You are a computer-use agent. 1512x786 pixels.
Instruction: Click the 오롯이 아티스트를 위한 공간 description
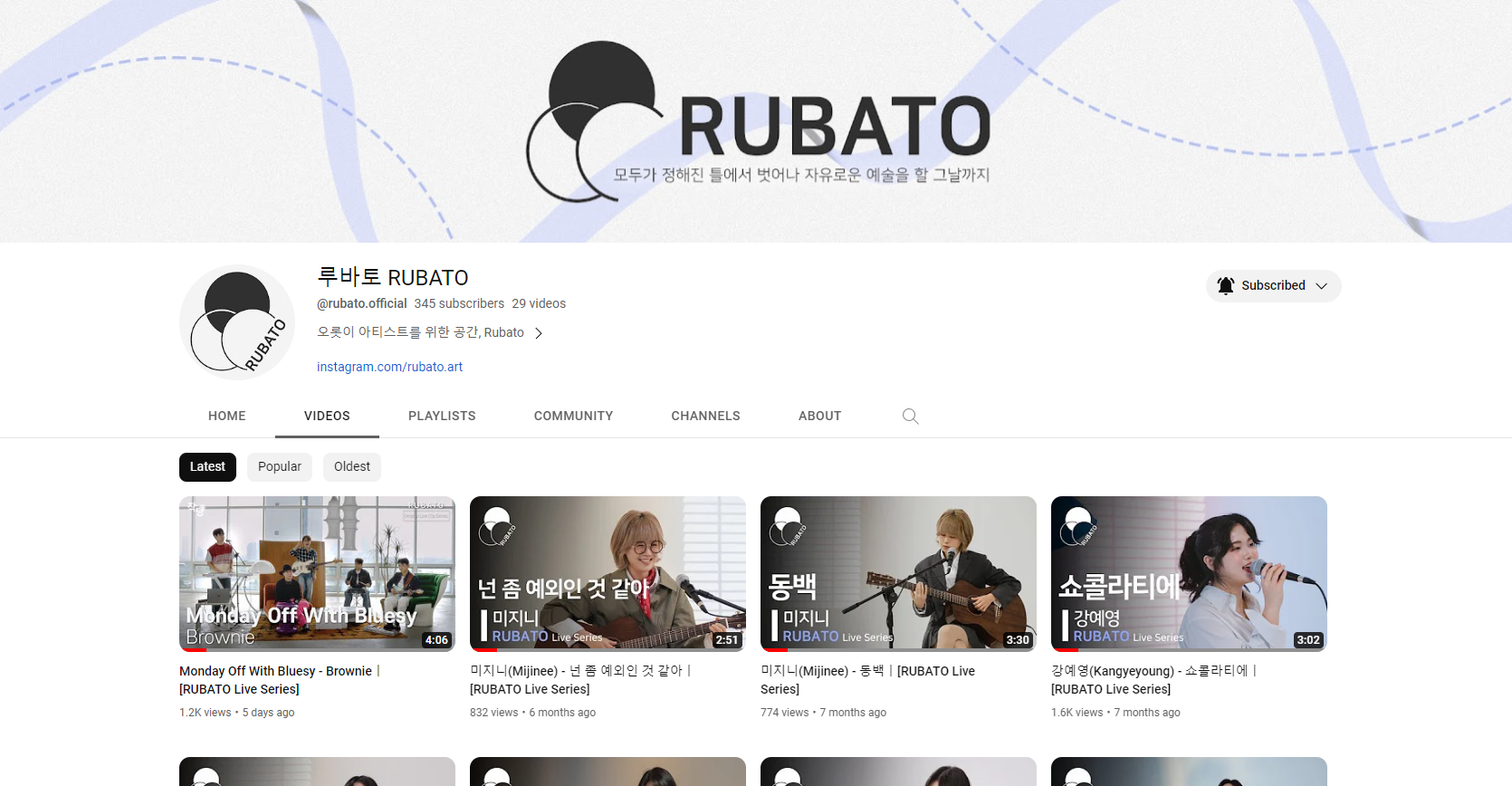pyautogui.click(x=420, y=332)
